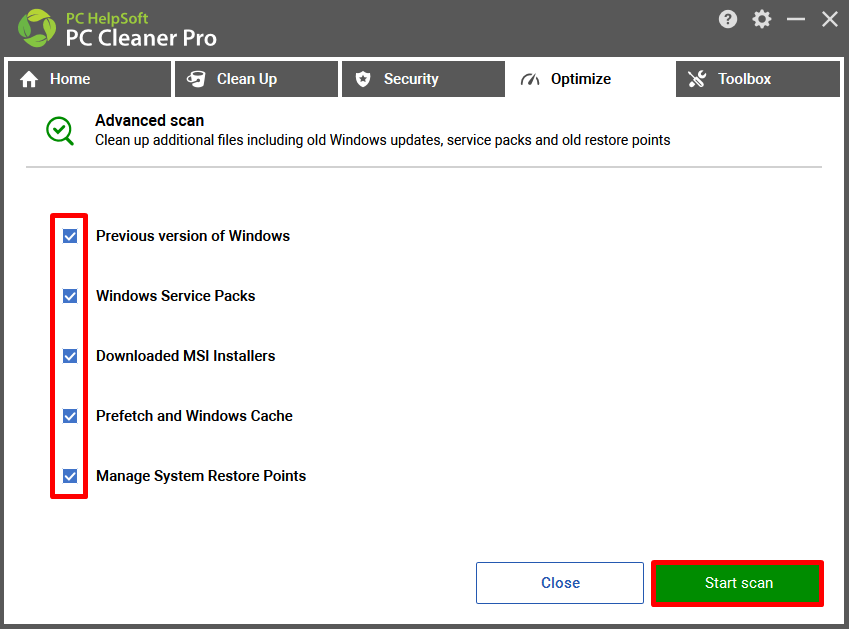Uncheck Windows Service Packs checkbox
The width and height of the screenshot is (849, 629).
pos(70,296)
